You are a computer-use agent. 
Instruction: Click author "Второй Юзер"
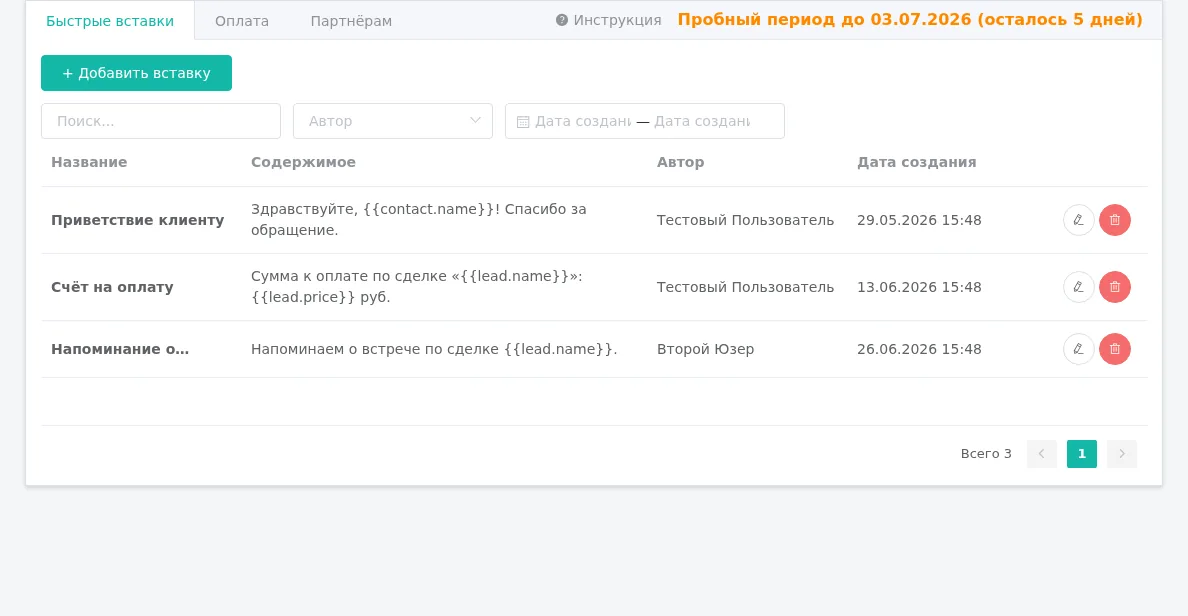pos(705,349)
